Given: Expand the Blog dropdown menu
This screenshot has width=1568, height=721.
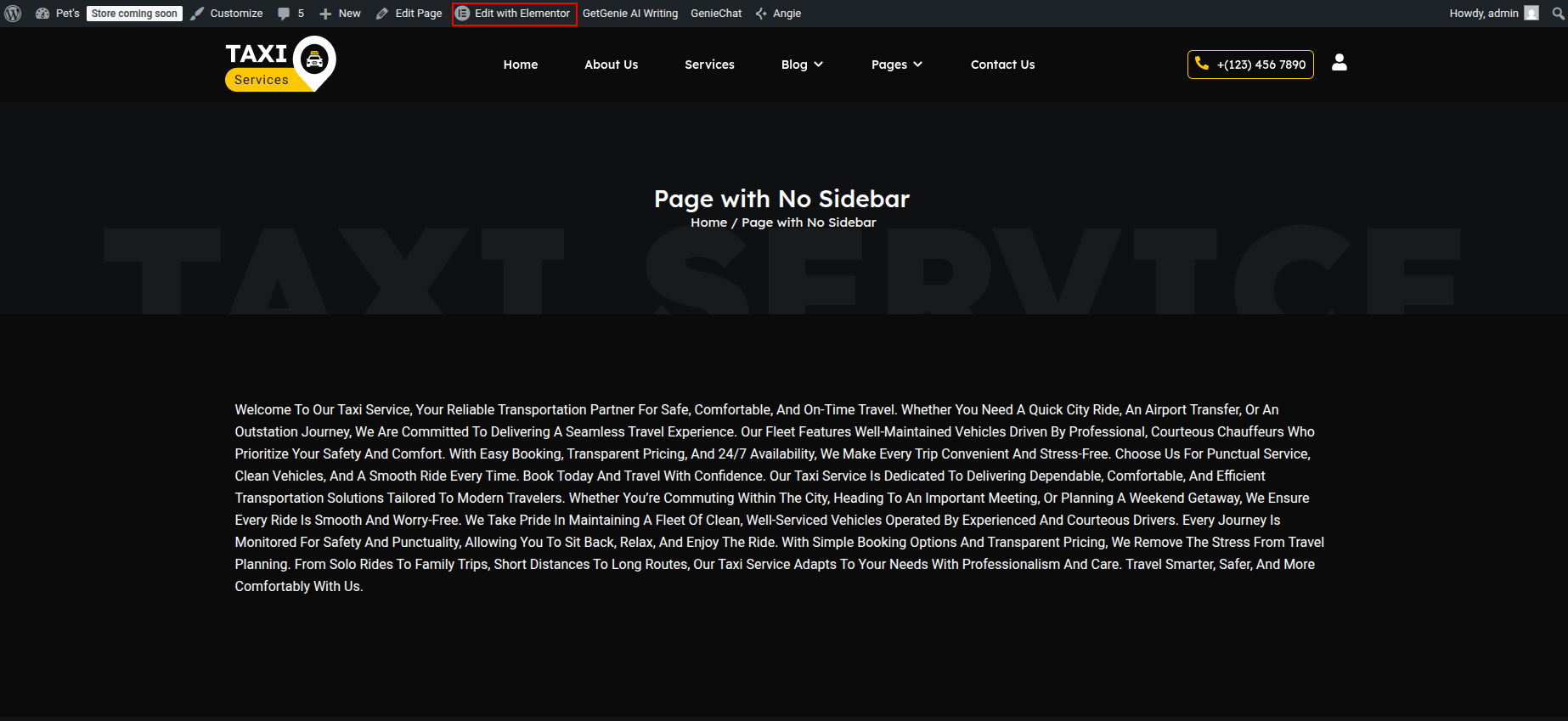Looking at the screenshot, I should point(802,65).
